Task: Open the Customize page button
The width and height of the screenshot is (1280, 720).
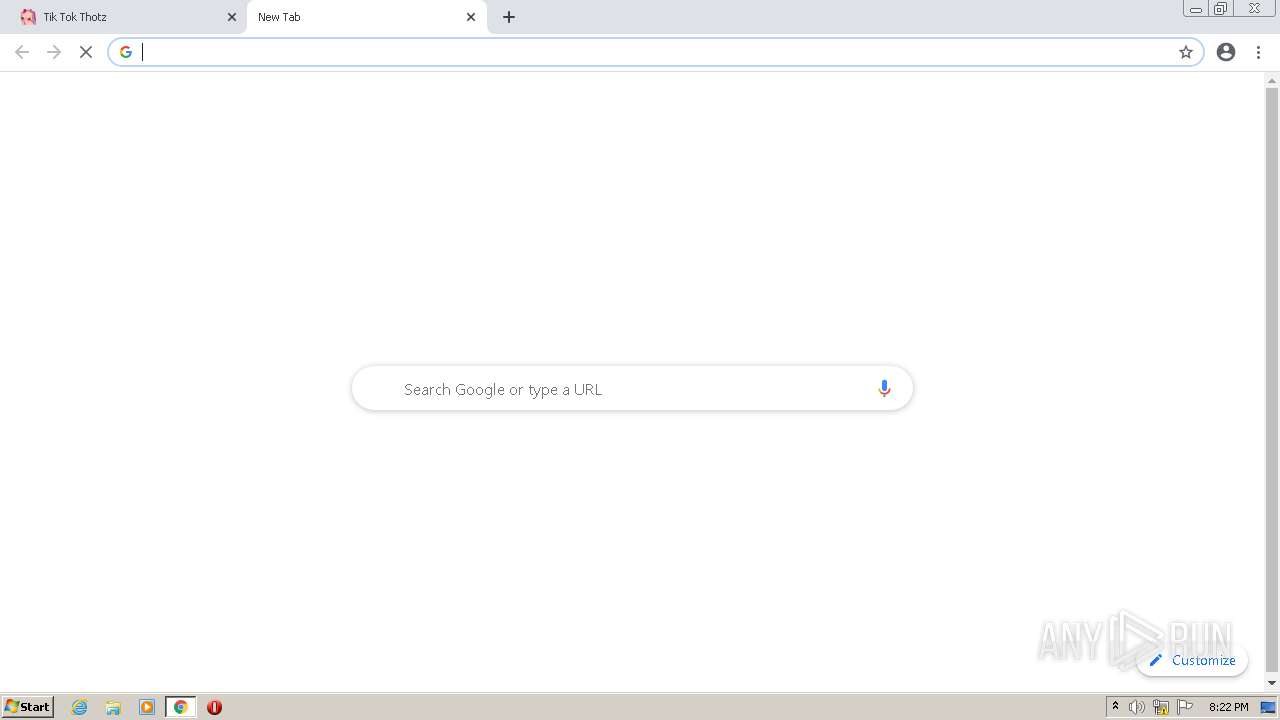Action: (1193, 660)
